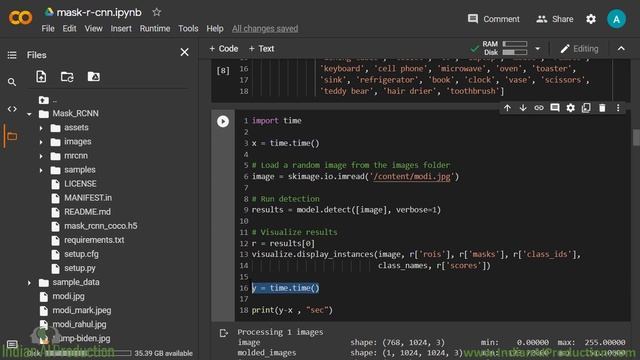Expand the mrcnn folder
640x360 pixels.
pos(41,156)
